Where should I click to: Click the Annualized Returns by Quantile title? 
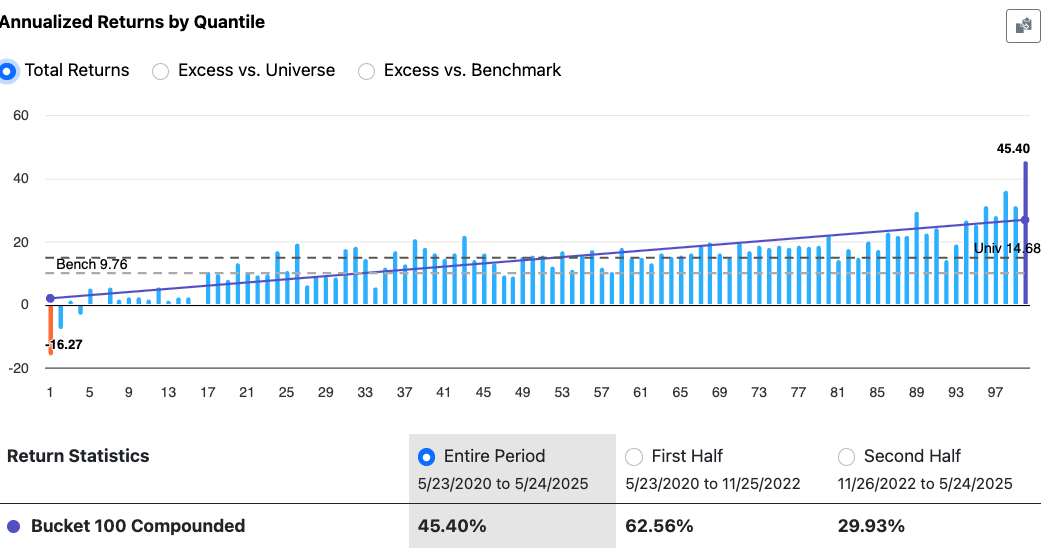[x=132, y=21]
